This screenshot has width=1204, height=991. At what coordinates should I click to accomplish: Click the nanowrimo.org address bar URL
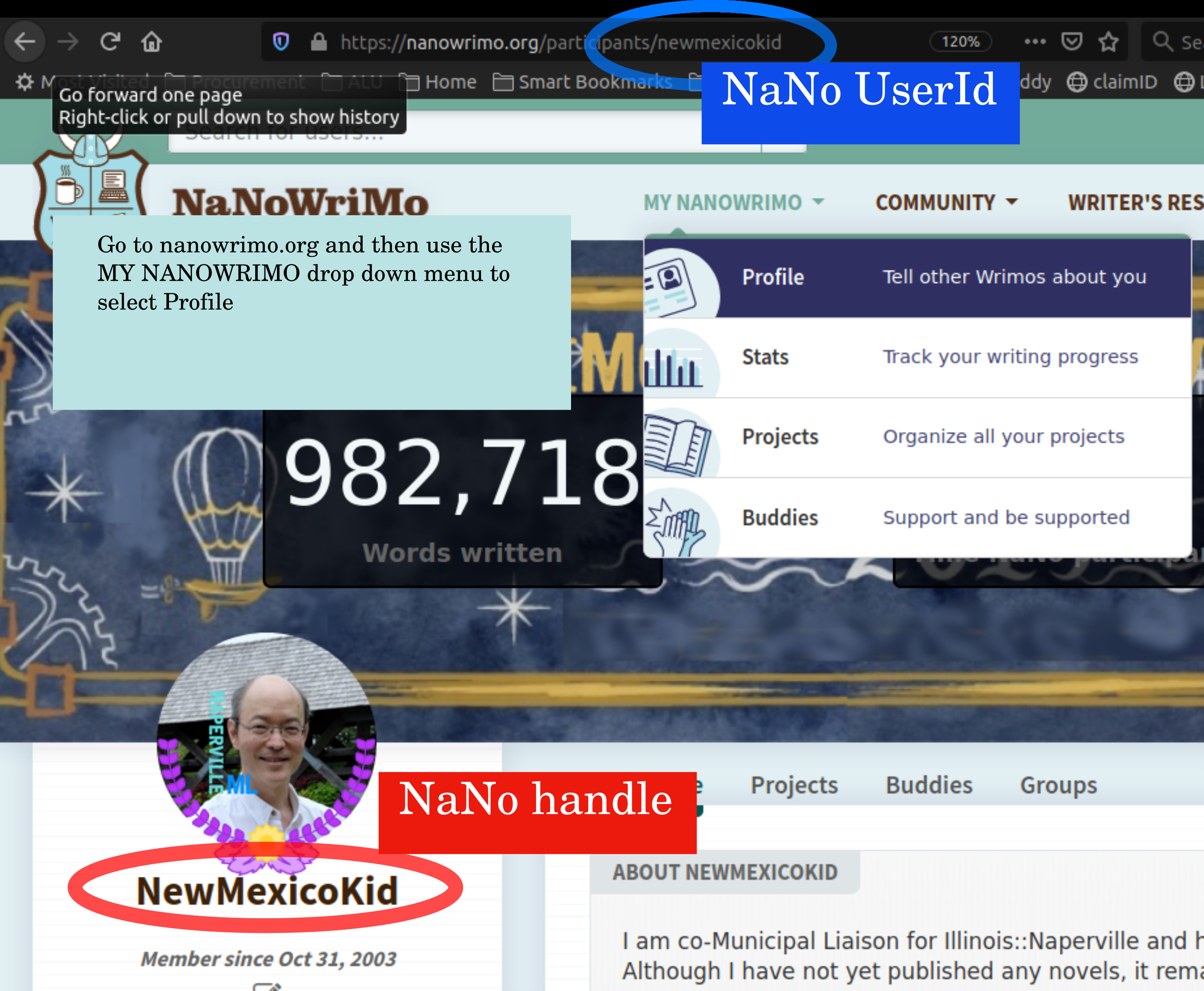(x=560, y=42)
